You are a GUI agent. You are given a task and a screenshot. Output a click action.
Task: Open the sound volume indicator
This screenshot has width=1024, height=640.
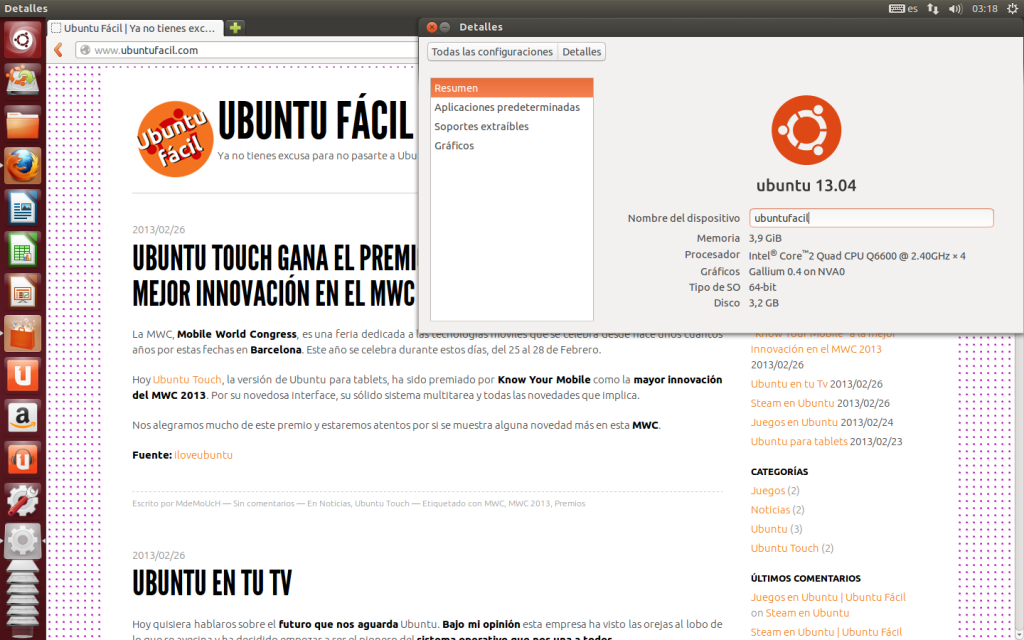pyautogui.click(x=955, y=8)
